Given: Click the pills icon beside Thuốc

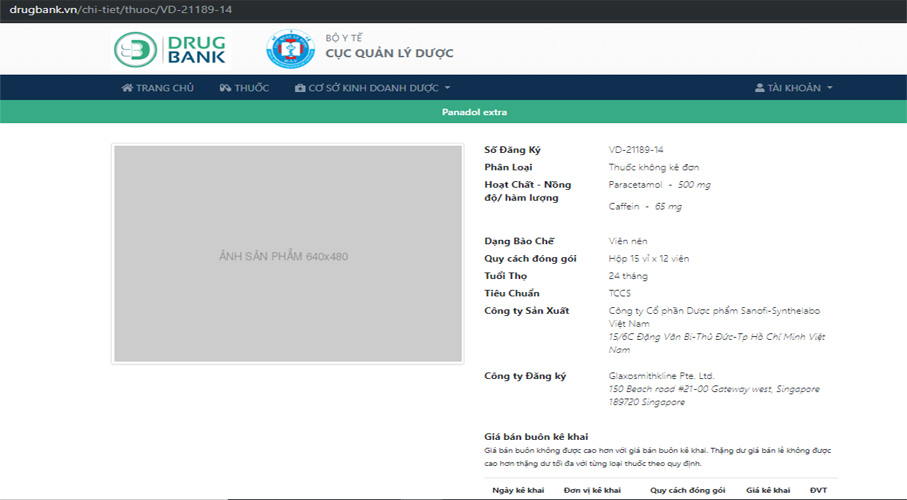Looking at the screenshot, I should pos(226,88).
